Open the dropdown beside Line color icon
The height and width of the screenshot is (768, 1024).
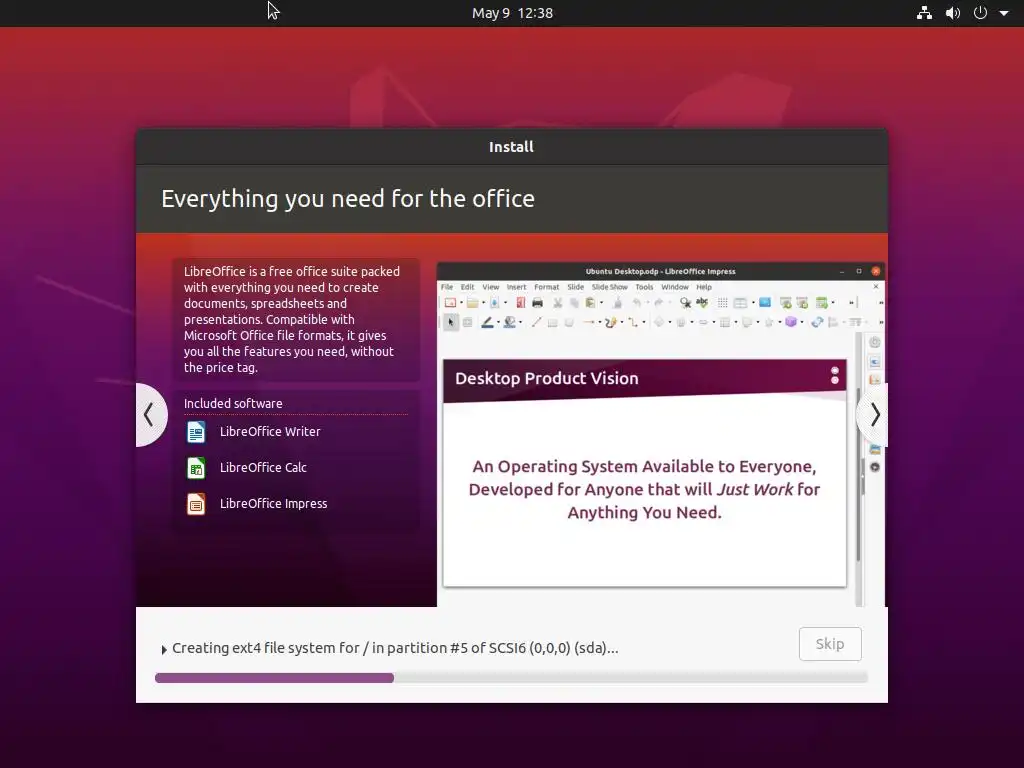coord(498,322)
